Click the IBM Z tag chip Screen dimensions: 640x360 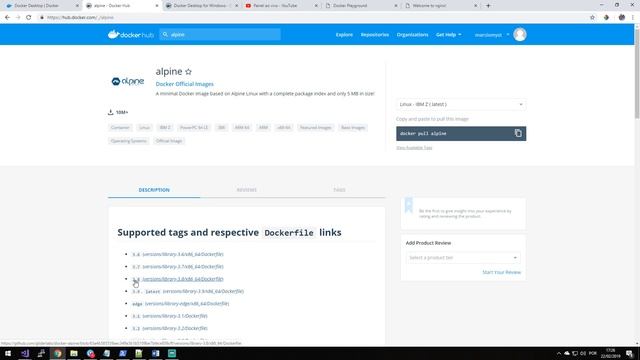165,128
